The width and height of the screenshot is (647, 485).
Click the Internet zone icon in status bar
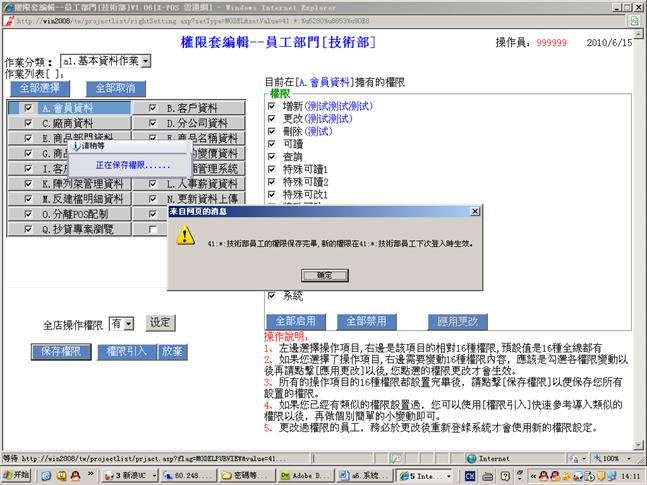[472, 457]
